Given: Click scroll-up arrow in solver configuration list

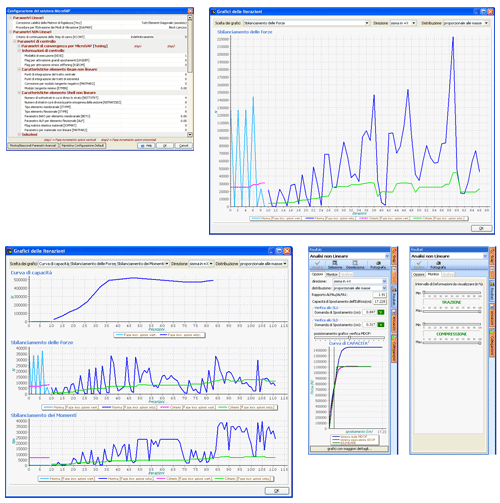Looking at the screenshot, I should [x=190, y=17].
